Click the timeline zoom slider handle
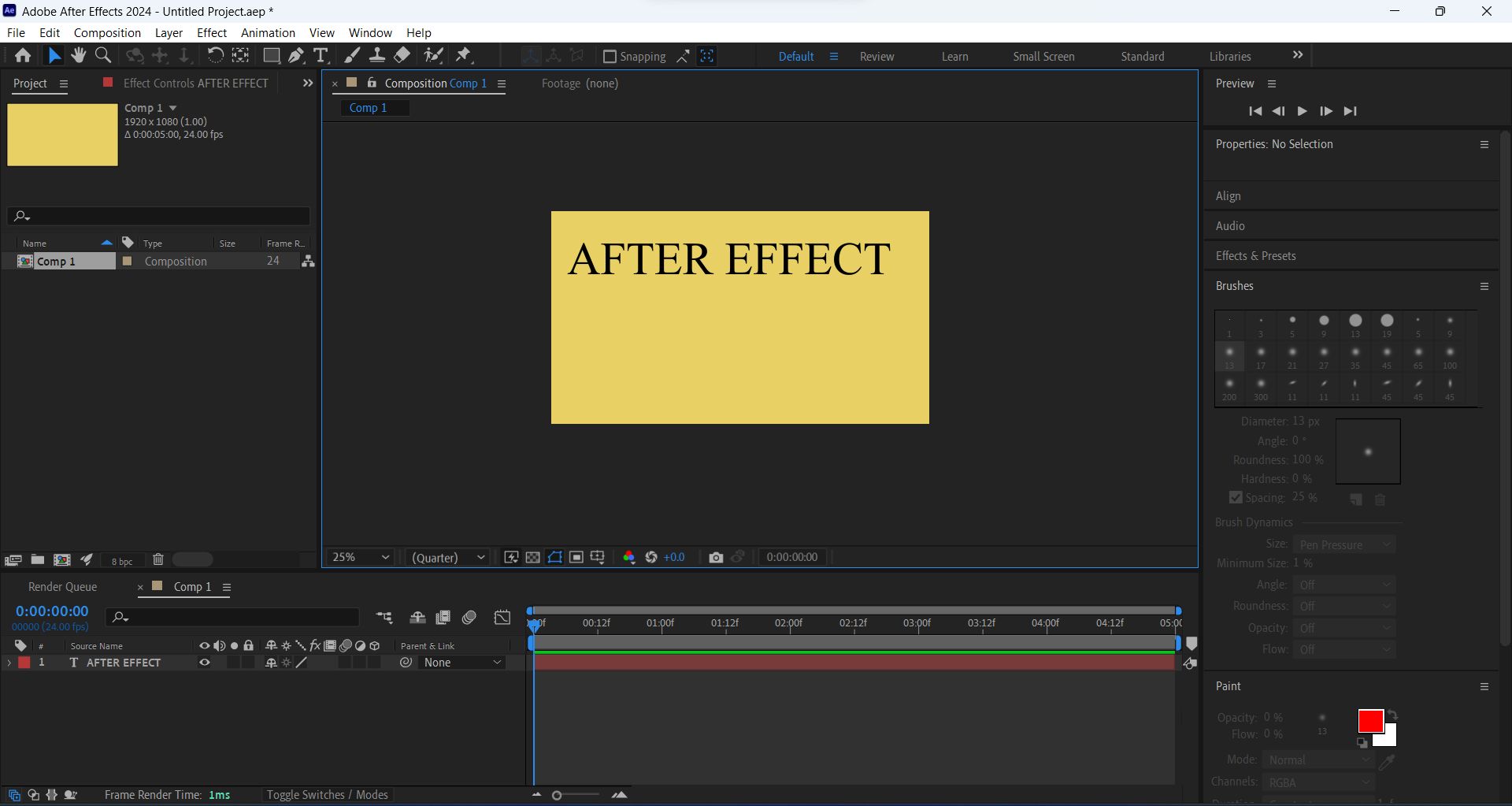Viewport: 1512px width, 806px height. (557, 795)
